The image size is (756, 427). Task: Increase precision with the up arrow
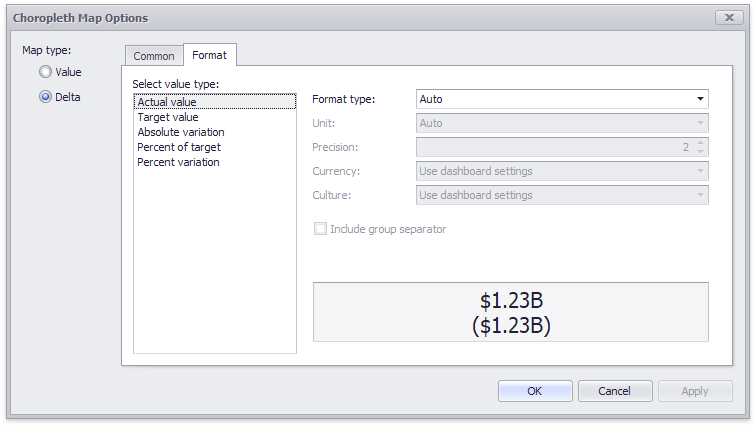point(700,142)
